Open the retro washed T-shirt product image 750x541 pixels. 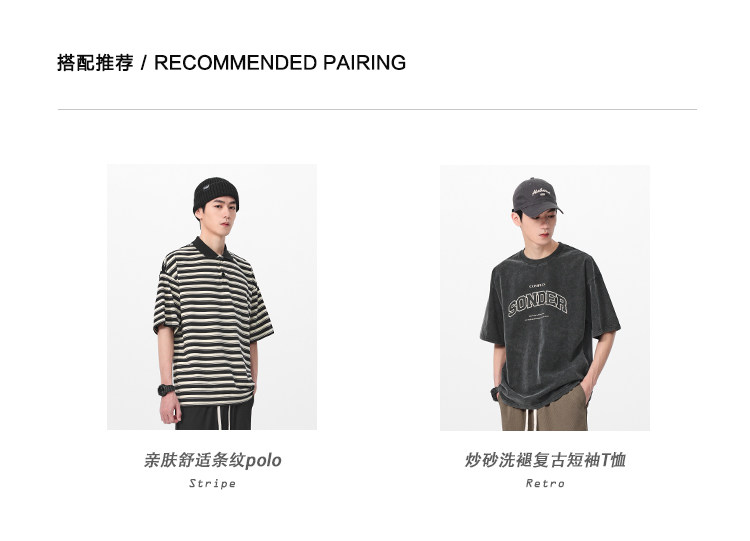click(x=545, y=298)
